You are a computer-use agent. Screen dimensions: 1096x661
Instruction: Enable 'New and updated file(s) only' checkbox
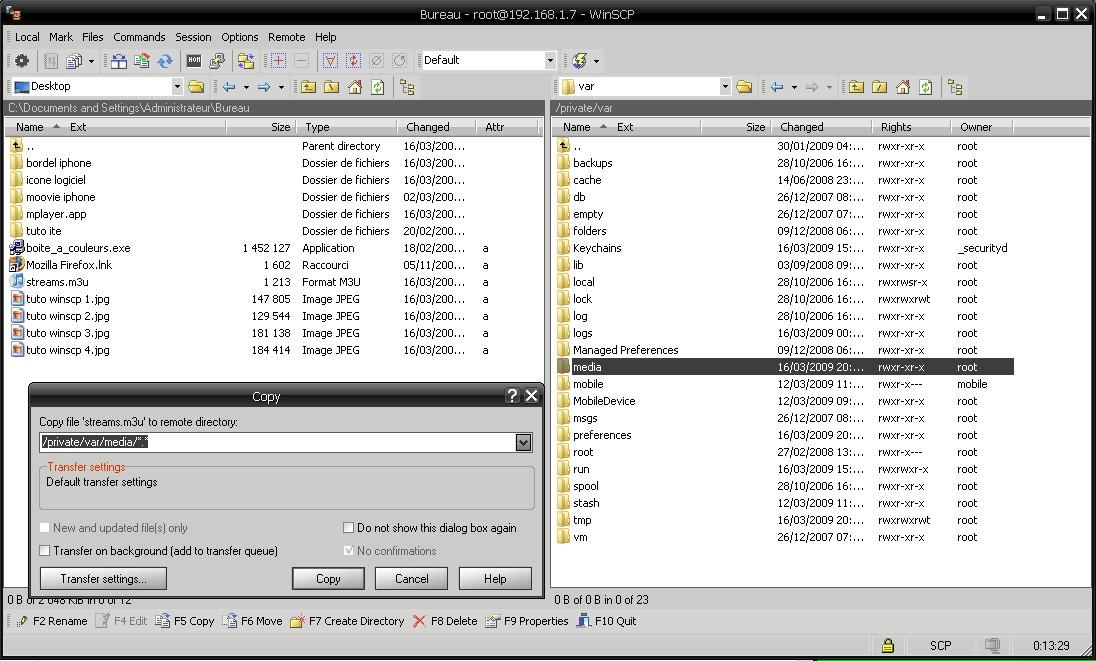tap(44, 527)
